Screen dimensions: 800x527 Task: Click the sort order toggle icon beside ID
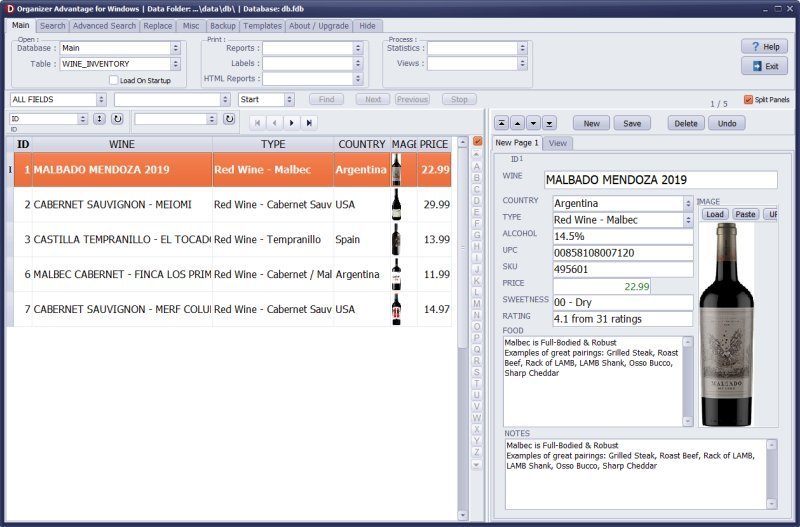click(99, 119)
